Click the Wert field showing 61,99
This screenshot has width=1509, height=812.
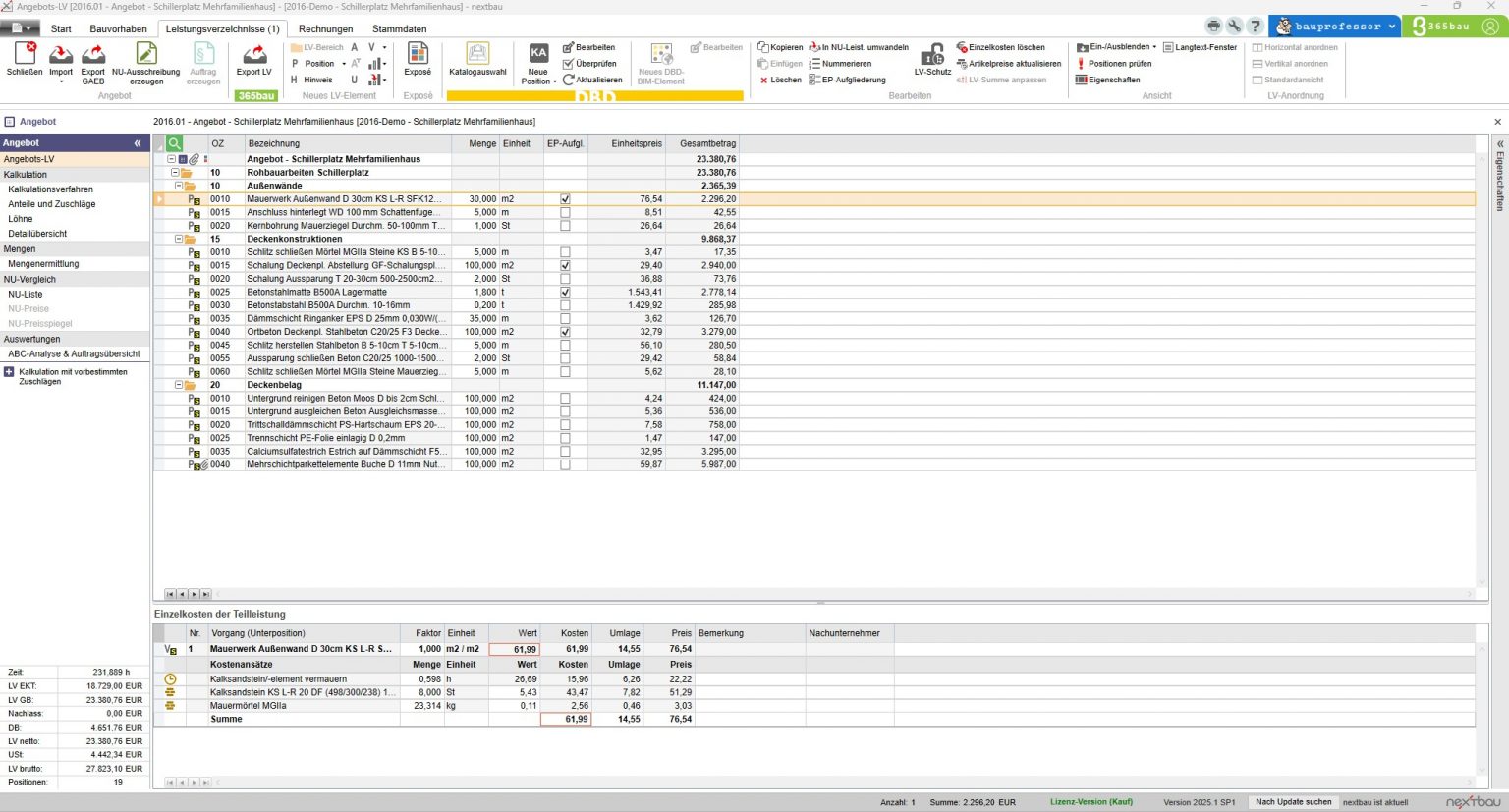pyautogui.click(x=515, y=649)
